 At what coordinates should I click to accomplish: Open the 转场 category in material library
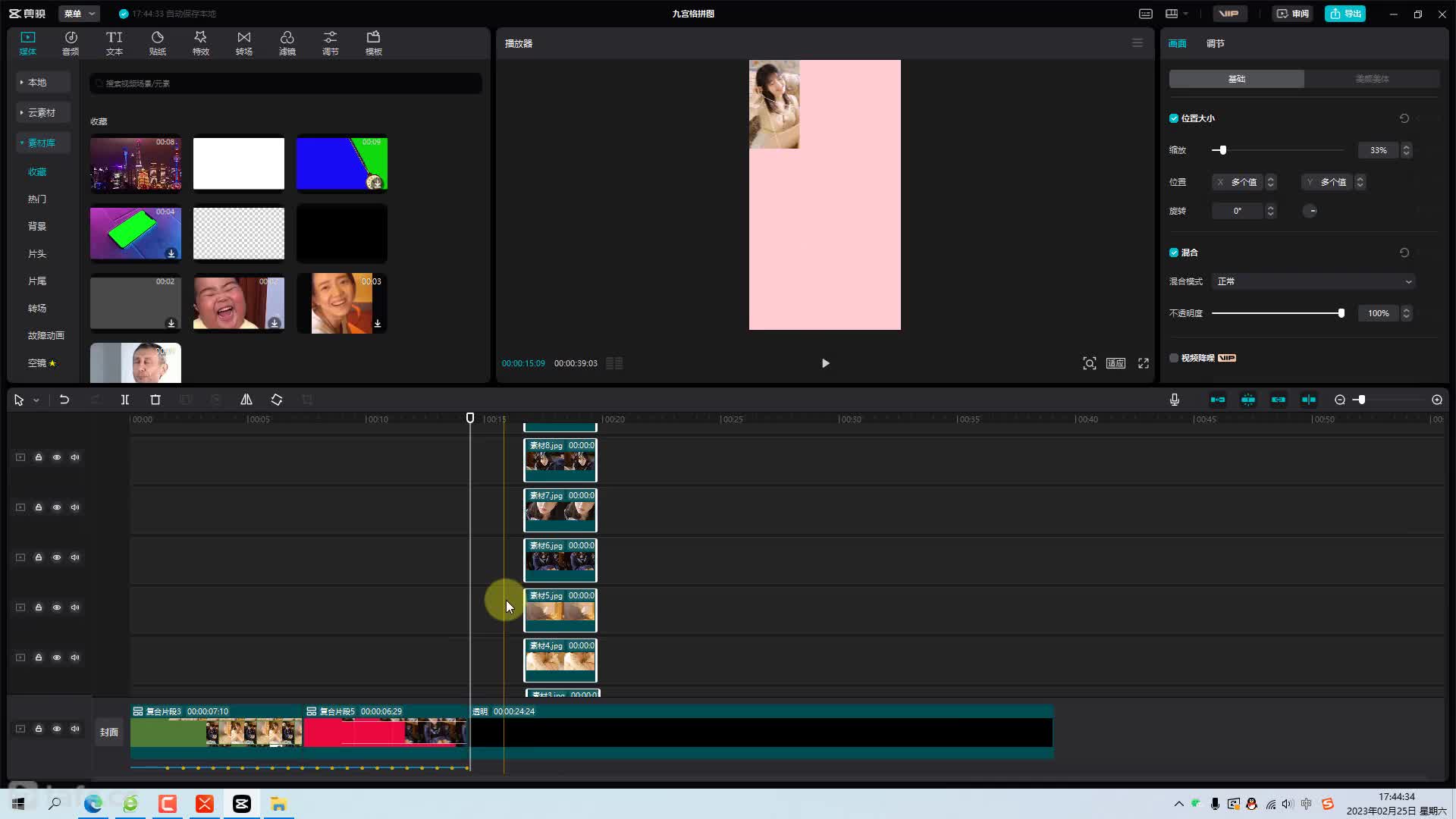click(x=37, y=308)
